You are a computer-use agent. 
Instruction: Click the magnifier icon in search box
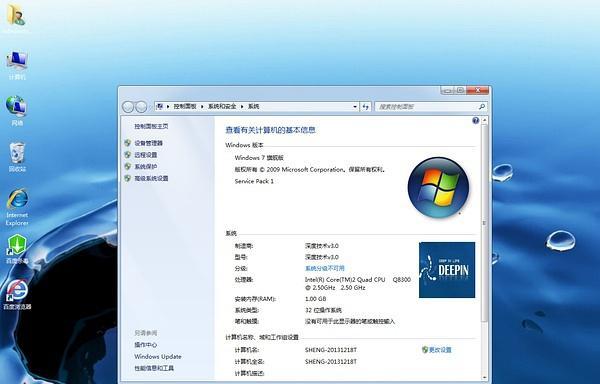pos(482,107)
